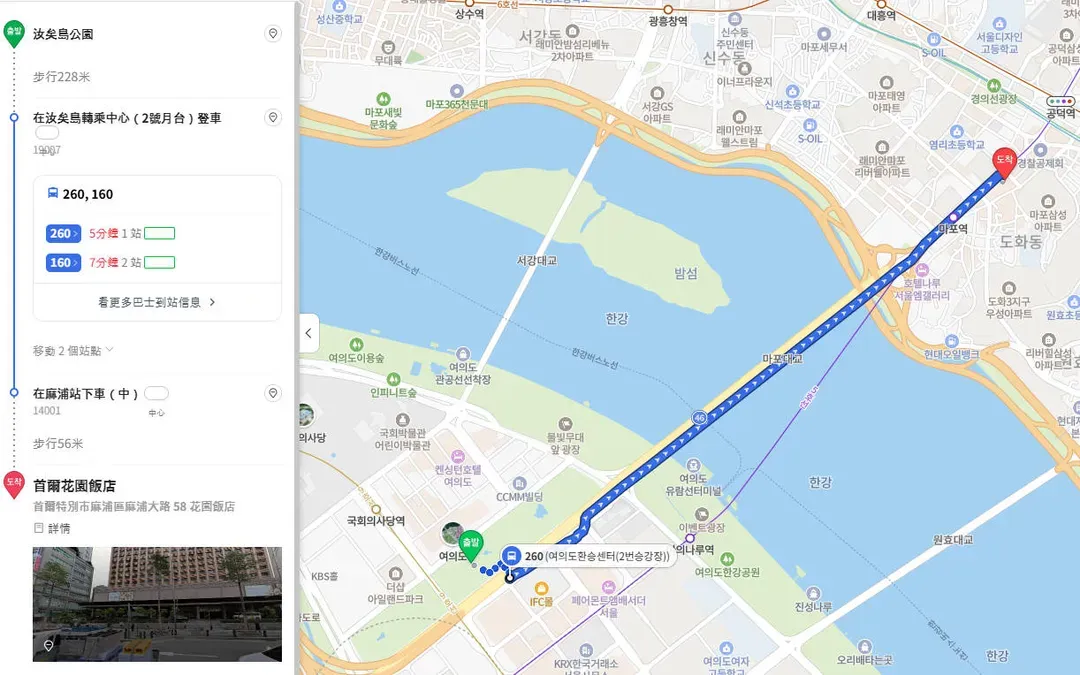
Task: Click 汝矣島公園 starting point entry
Action: (63, 34)
